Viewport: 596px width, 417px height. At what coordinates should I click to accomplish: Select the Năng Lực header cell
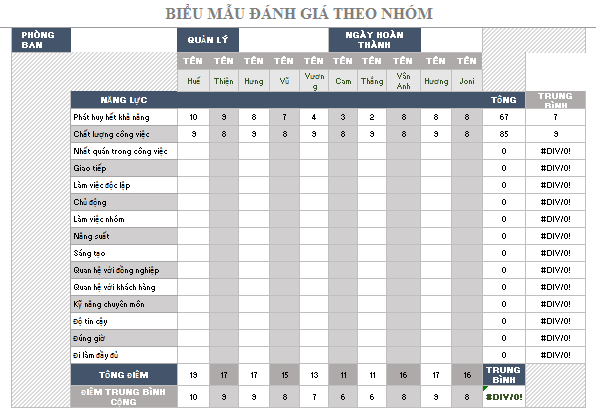(124, 100)
